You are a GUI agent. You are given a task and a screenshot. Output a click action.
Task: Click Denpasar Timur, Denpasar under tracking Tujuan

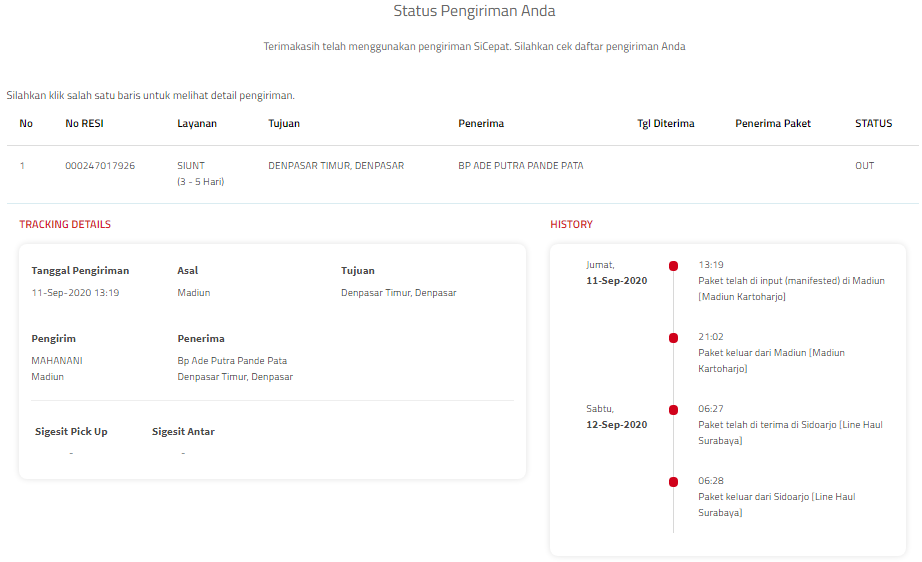click(399, 293)
